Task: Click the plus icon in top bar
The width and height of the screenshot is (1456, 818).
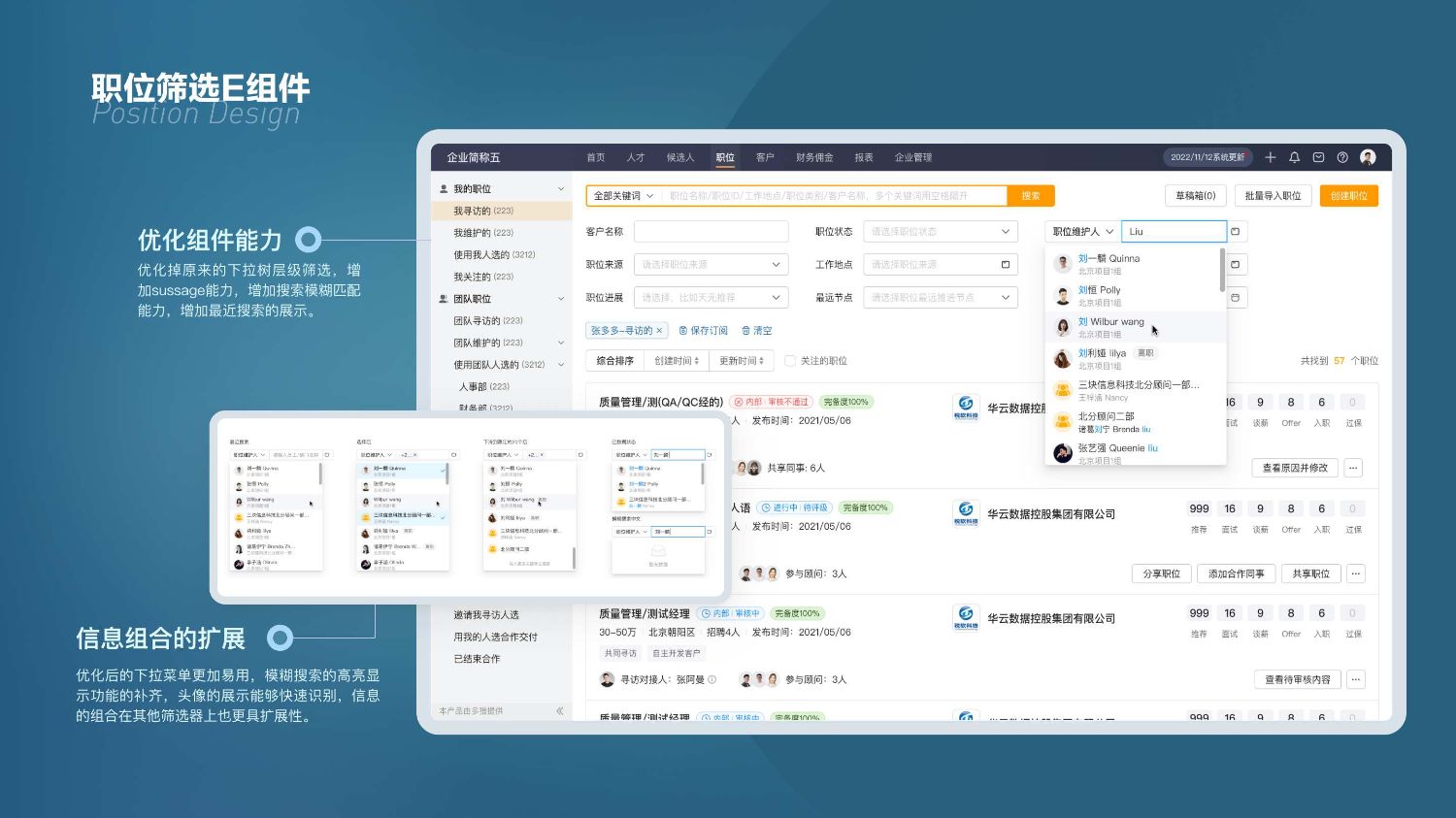Action: pyautogui.click(x=1270, y=157)
